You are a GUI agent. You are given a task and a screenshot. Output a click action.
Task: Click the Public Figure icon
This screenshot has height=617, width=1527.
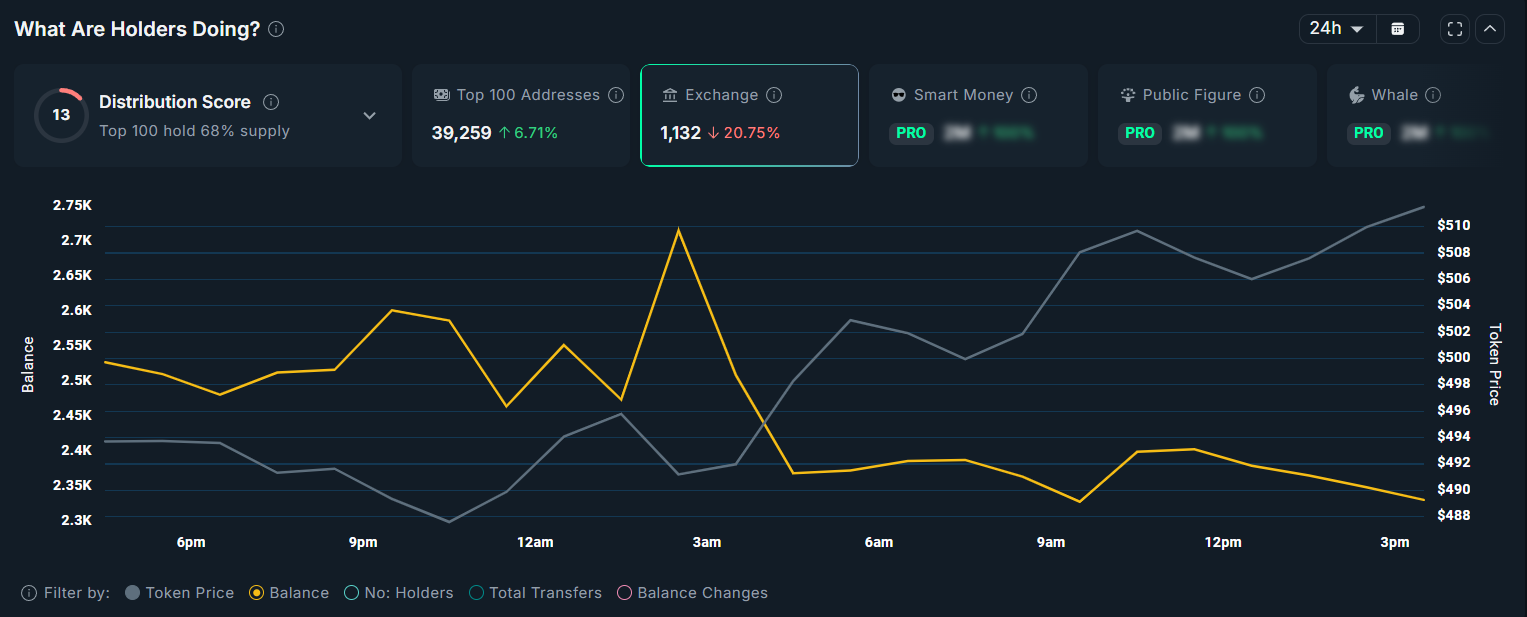[1126, 94]
